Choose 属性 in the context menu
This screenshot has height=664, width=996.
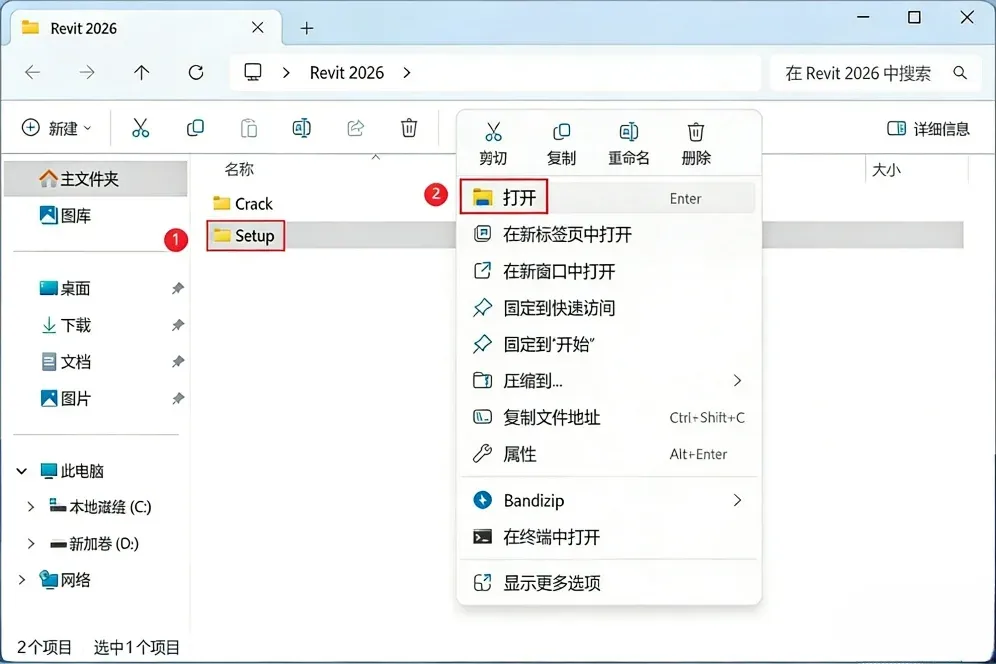(608, 454)
